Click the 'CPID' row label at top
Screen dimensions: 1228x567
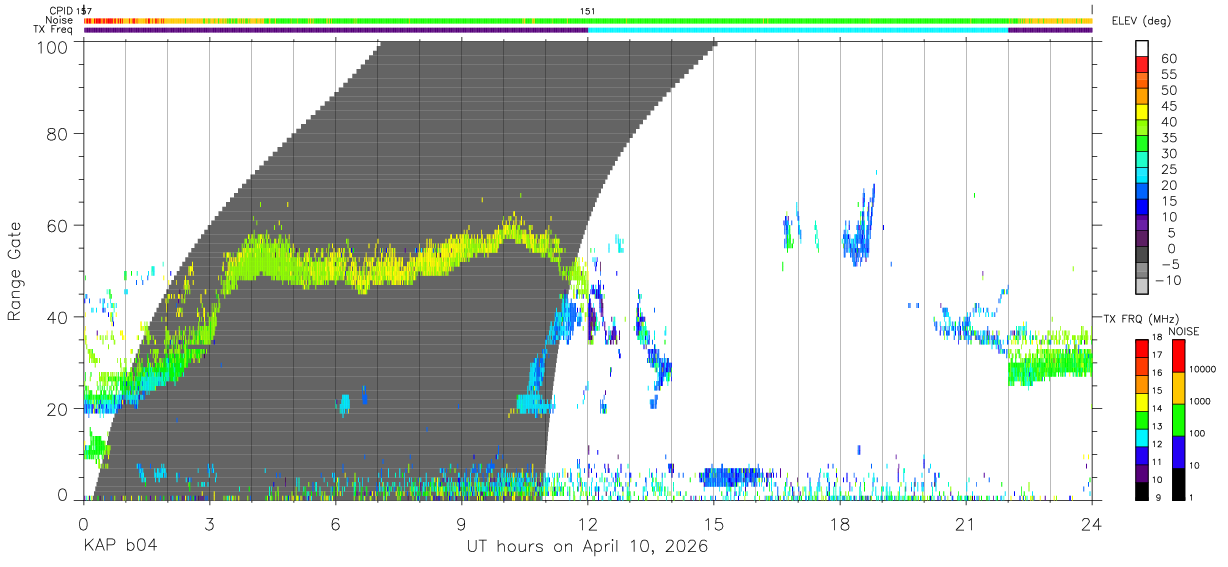[61, 10]
